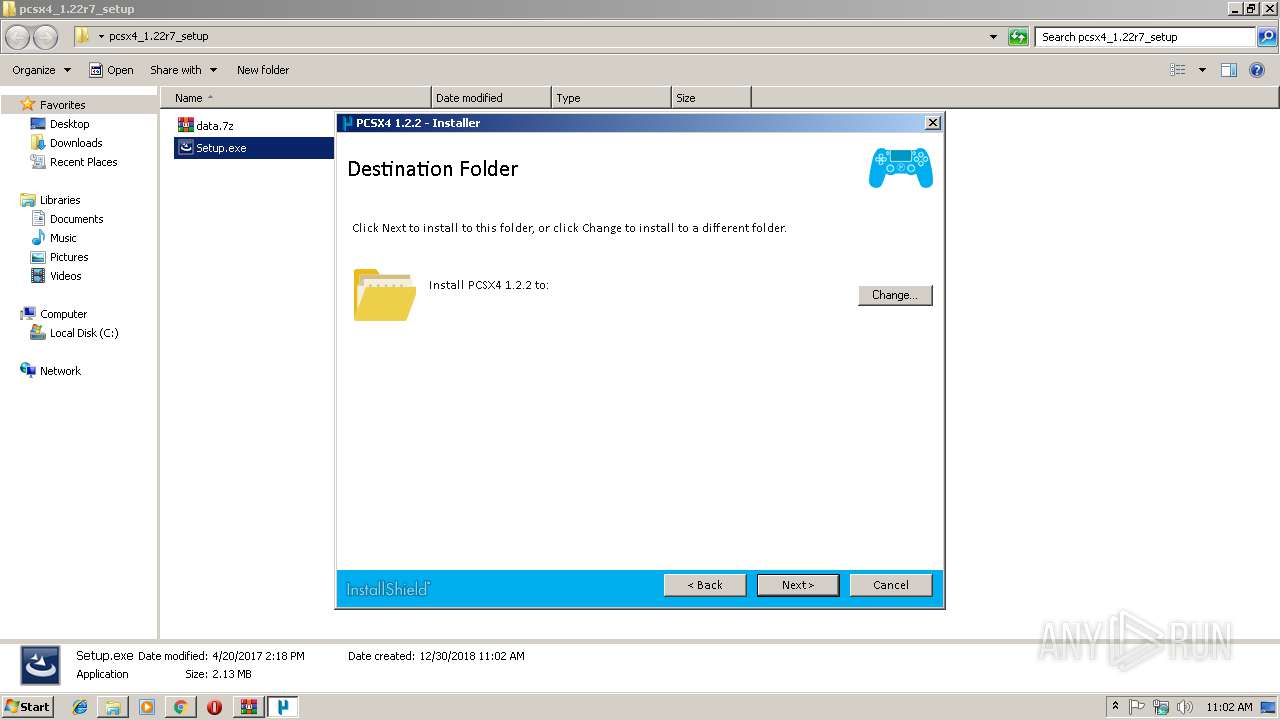This screenshot has width=1280, height=720.
Task: Open Desktop in navigation pane
Action: pyautogui.click(x=69, y=124)
